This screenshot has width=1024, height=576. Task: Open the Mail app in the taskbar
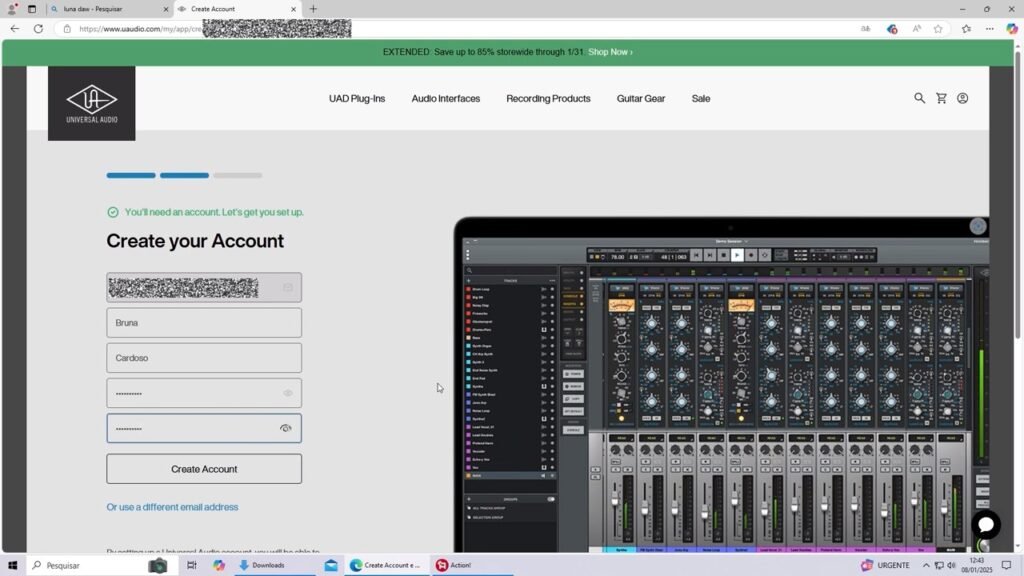click(x=331, y=565)
